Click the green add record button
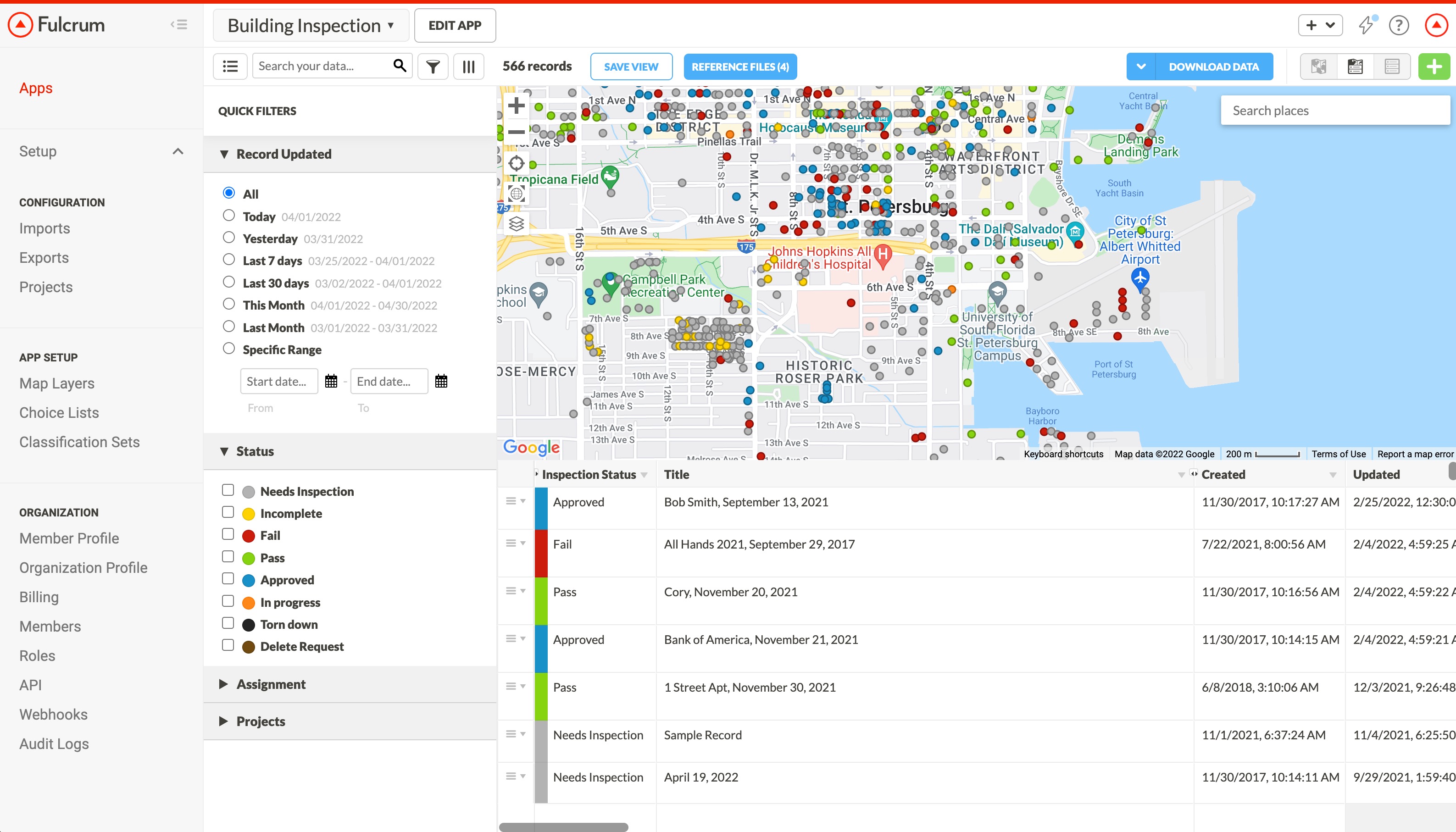Image resolution: width=1456 pixels, height=832 pixels. pyautogui.click(x=1433, y=67)
